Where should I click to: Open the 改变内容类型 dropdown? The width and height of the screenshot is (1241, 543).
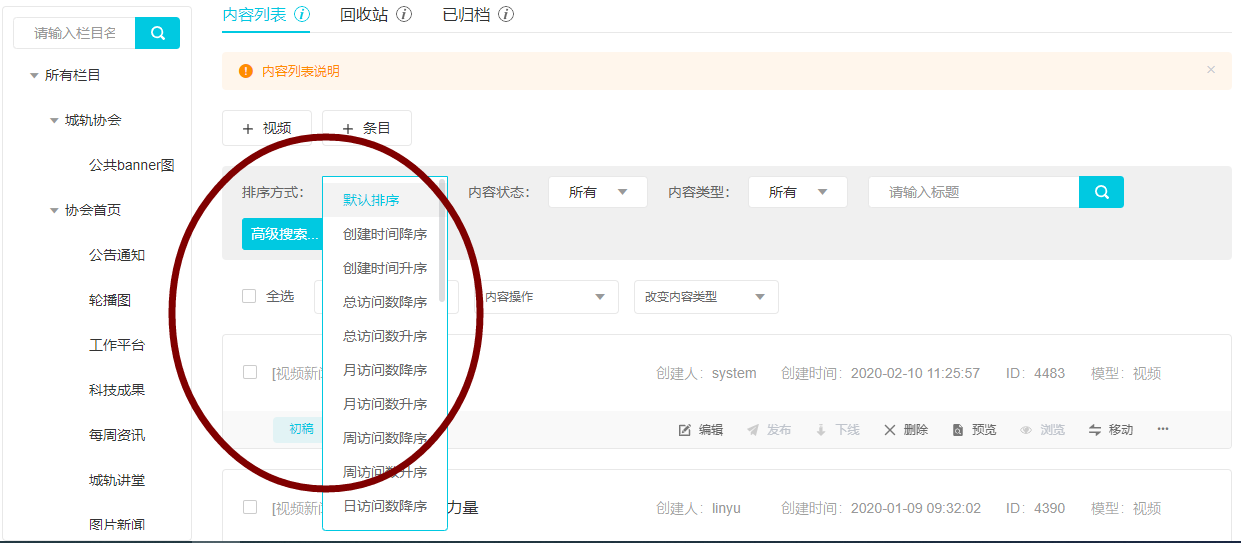(x=706, y=297)
